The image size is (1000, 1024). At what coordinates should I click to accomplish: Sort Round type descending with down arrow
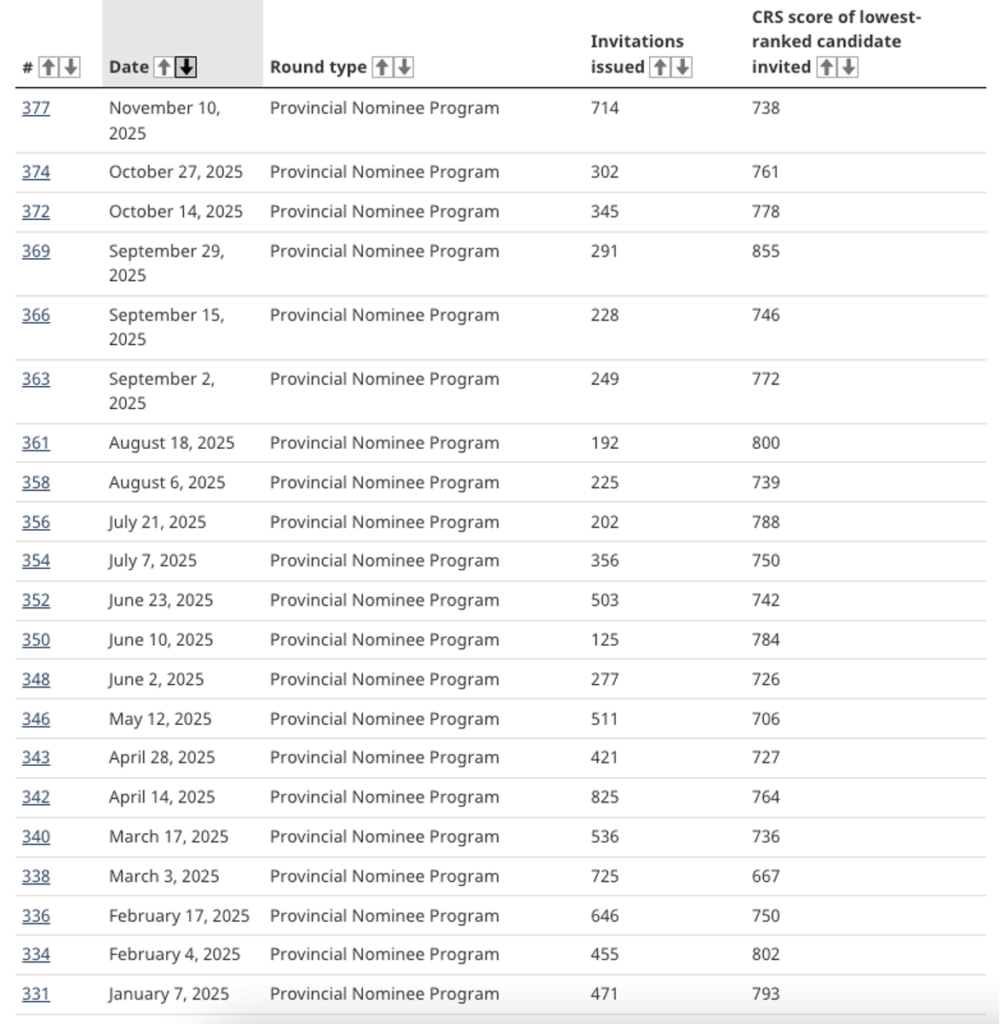click(x=403, y=67)
